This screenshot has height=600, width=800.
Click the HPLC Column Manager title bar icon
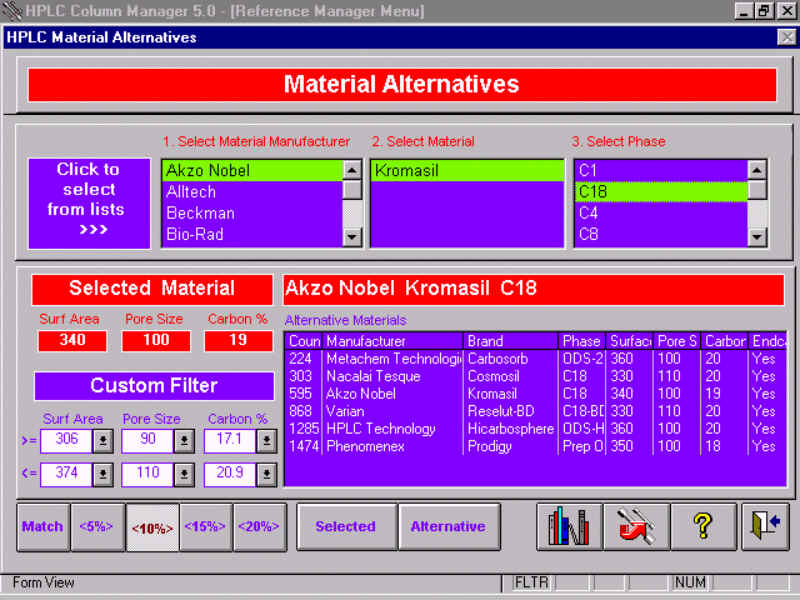click(x=11, y=11)
